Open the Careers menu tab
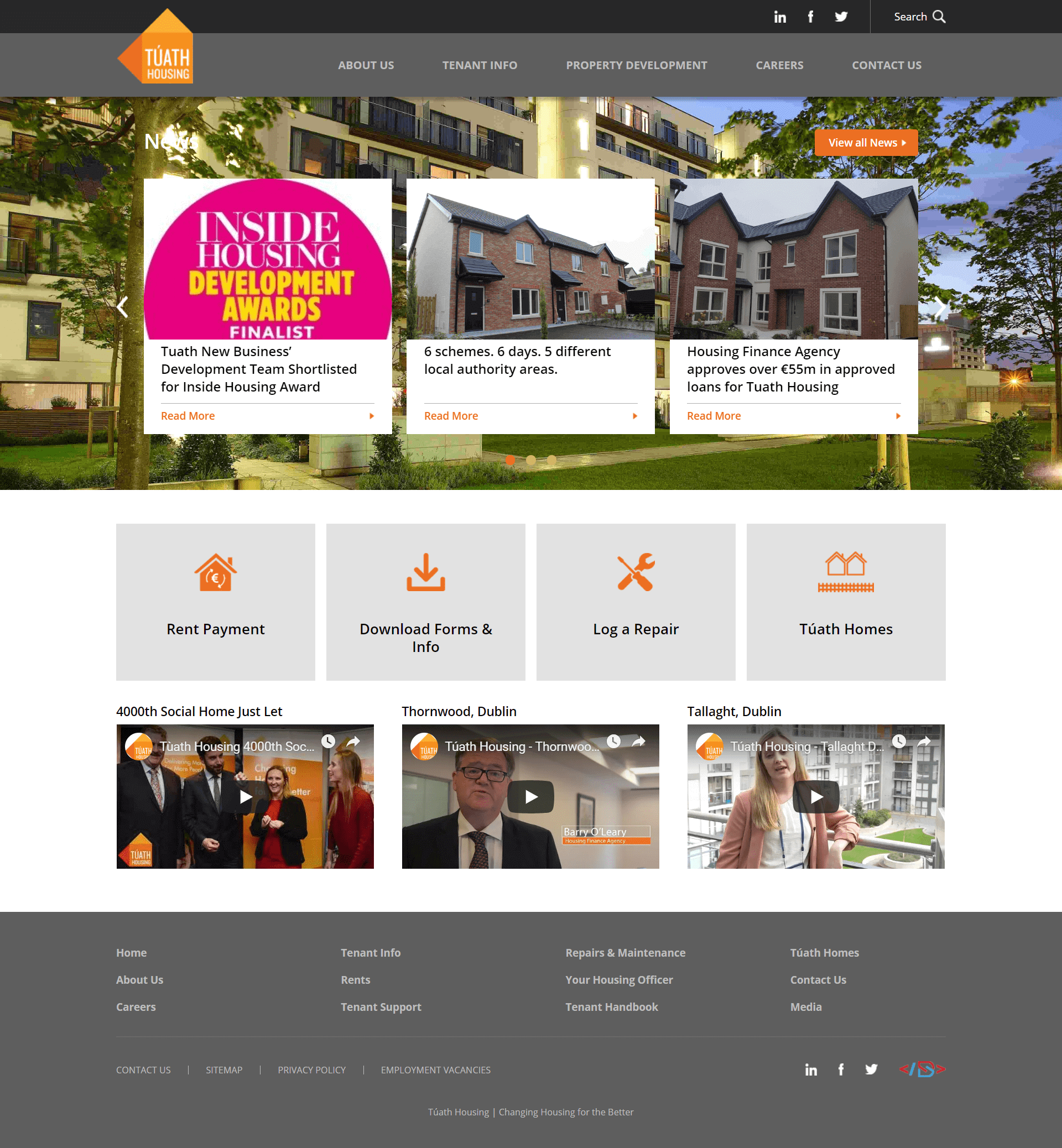1062x1148 pixels. pyautogui.click(x=779, y=65)
